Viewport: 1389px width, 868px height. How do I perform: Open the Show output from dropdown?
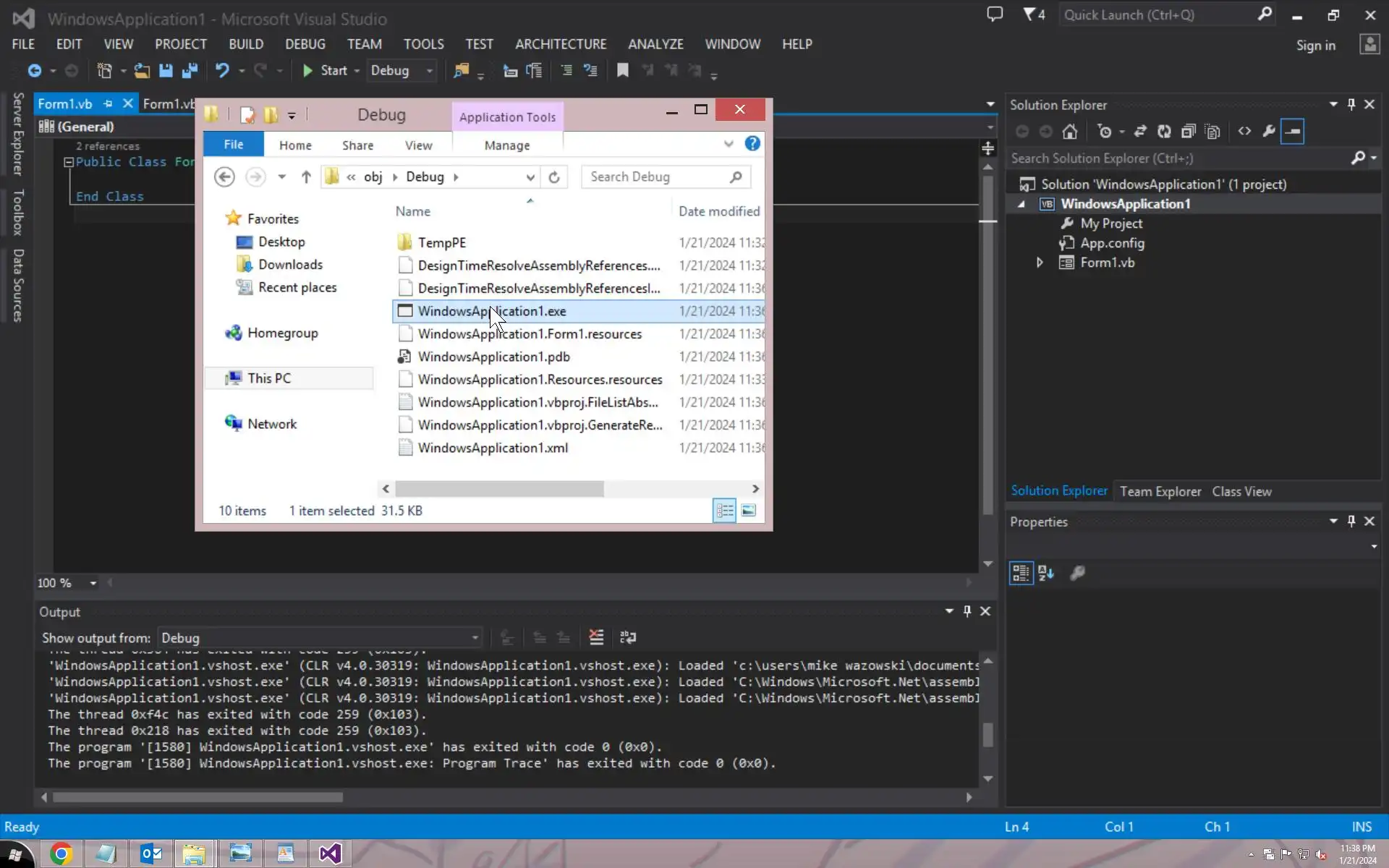point(475,638)
